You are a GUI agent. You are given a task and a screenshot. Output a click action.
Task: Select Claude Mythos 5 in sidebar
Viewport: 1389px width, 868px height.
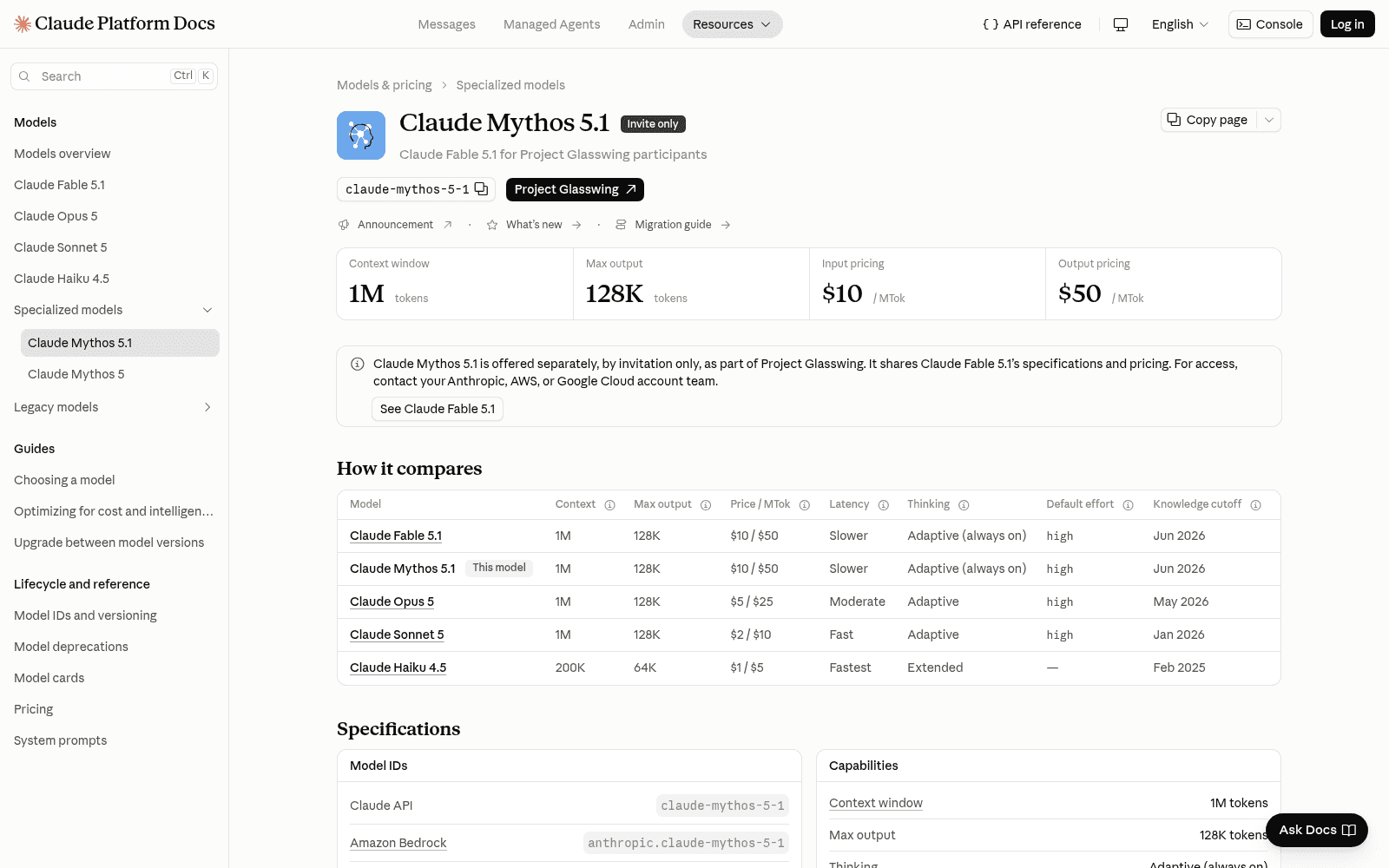[x=76, y=374]
